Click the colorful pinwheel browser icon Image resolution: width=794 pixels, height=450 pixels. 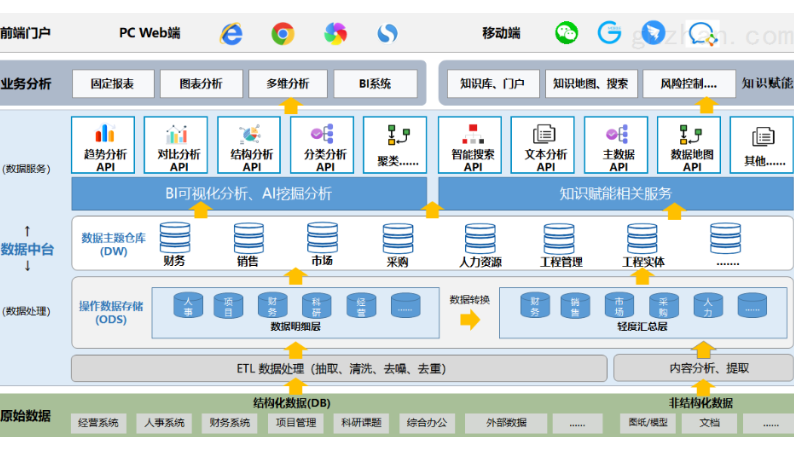[335, 34]
